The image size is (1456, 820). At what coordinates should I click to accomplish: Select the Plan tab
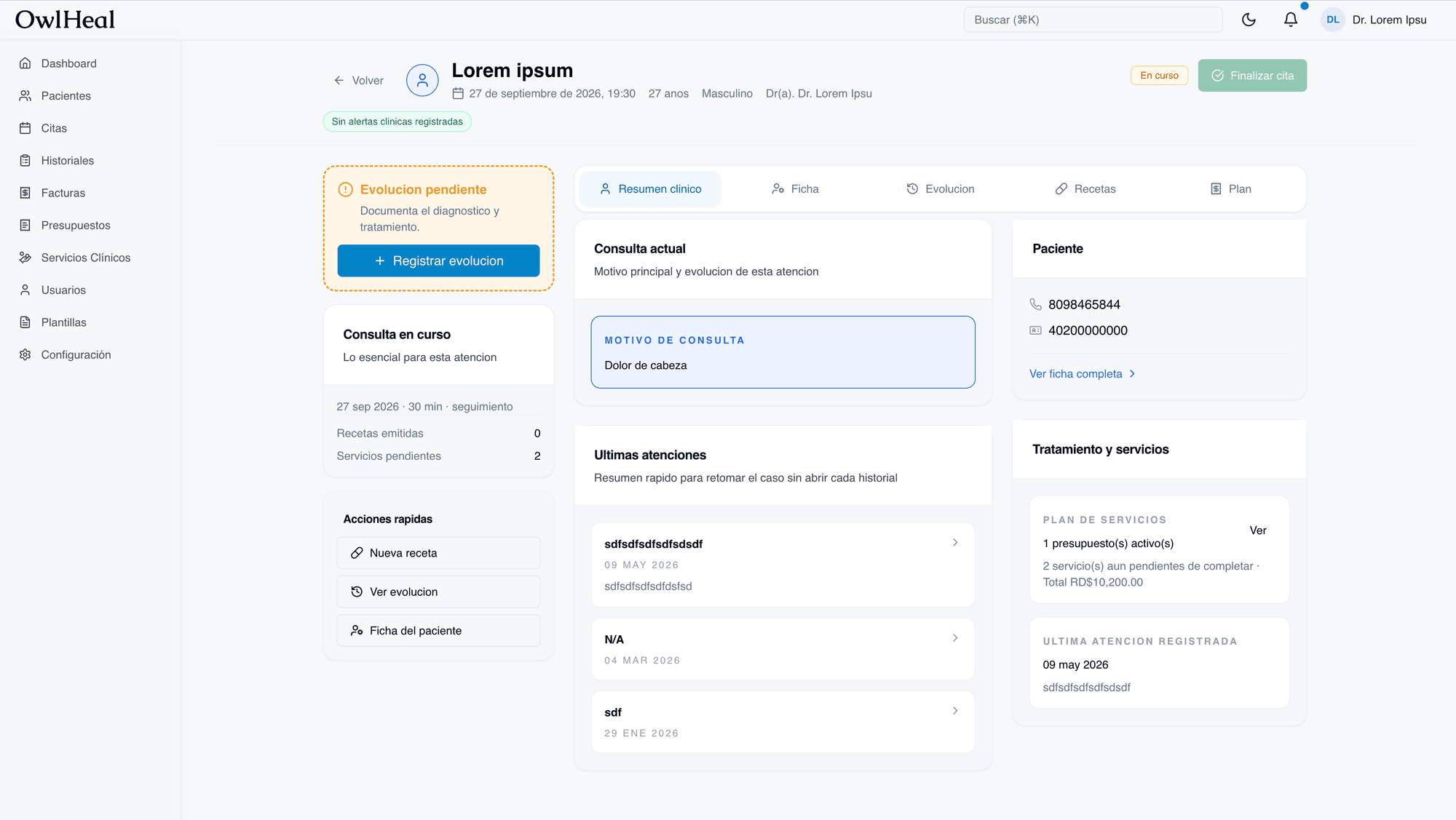pyautogui.click(x=1230, y=189)
